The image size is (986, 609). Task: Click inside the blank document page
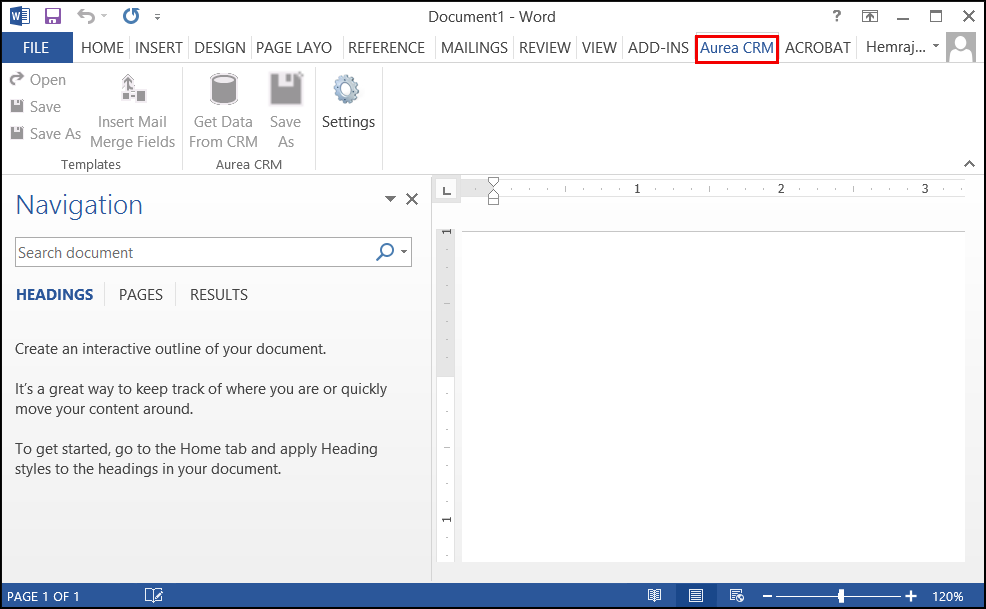(x=713, y=396)
